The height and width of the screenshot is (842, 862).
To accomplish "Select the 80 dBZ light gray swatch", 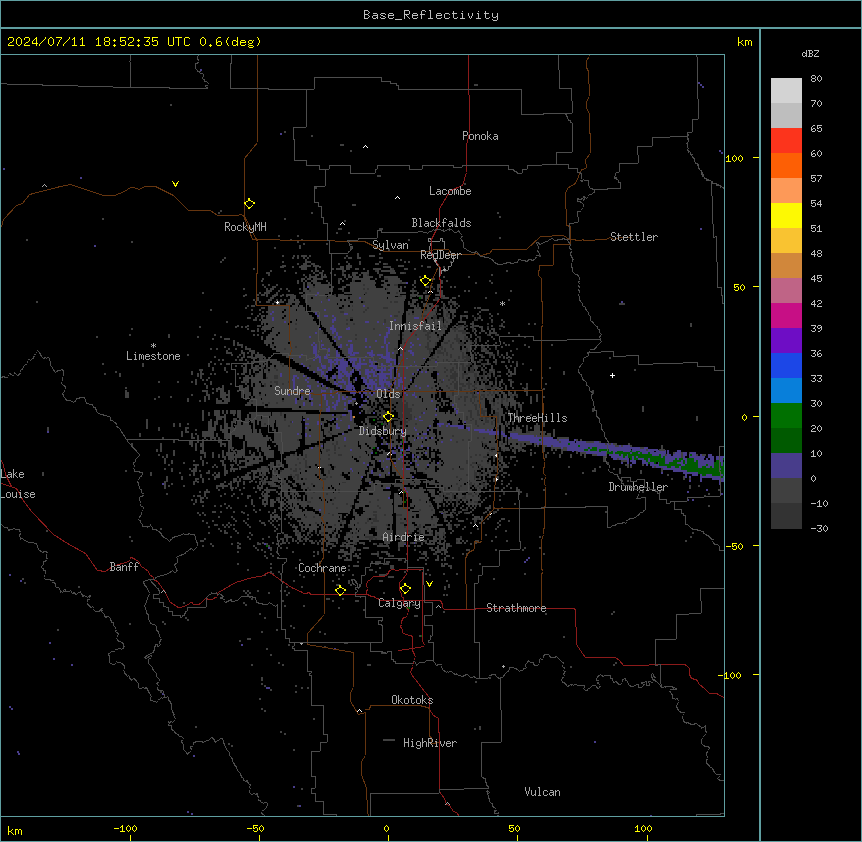I will coord(786,90).
